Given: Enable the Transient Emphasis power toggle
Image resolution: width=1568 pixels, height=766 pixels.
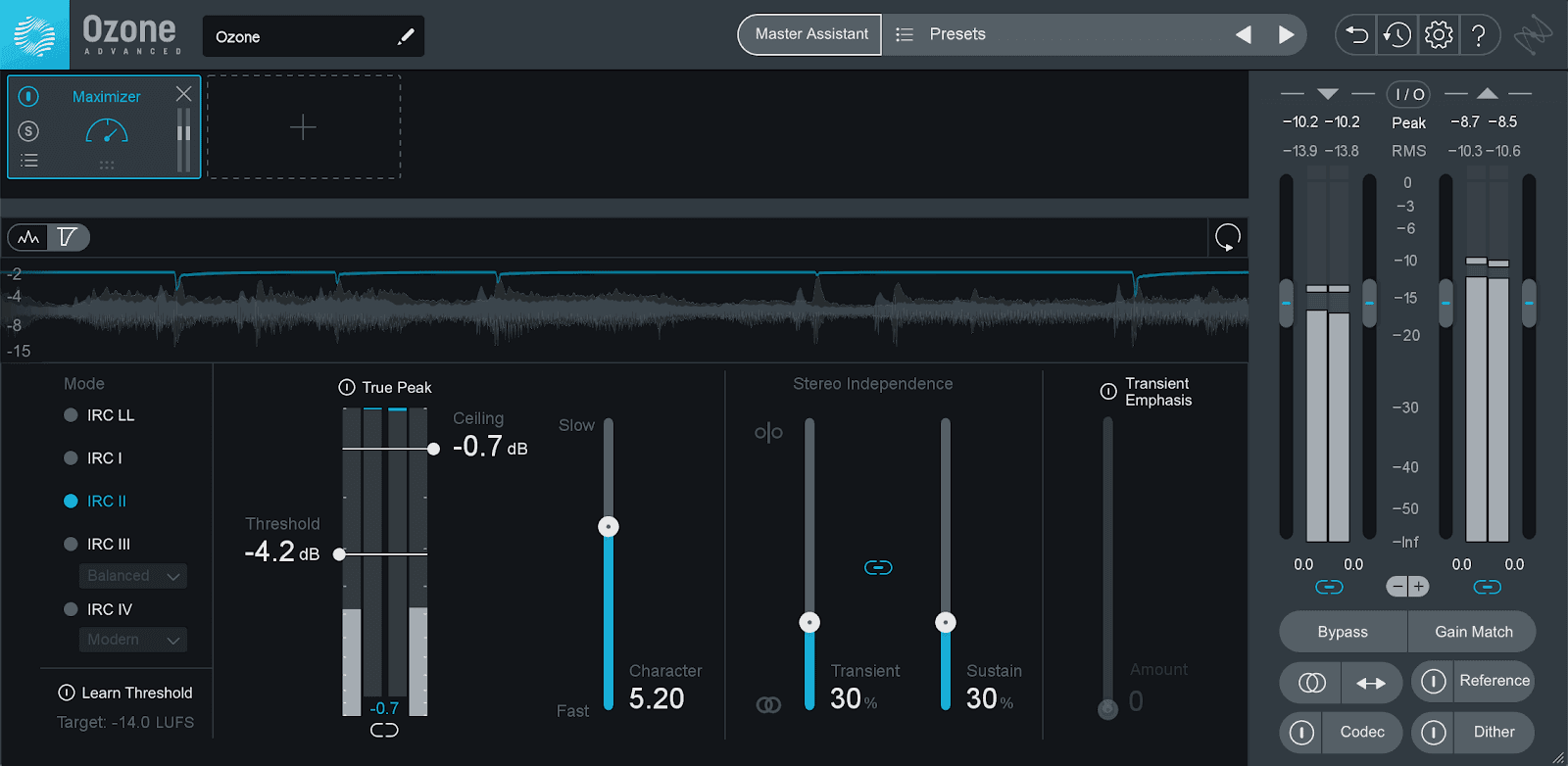Looking at the screenshot, I should [x=1108, y=392].
